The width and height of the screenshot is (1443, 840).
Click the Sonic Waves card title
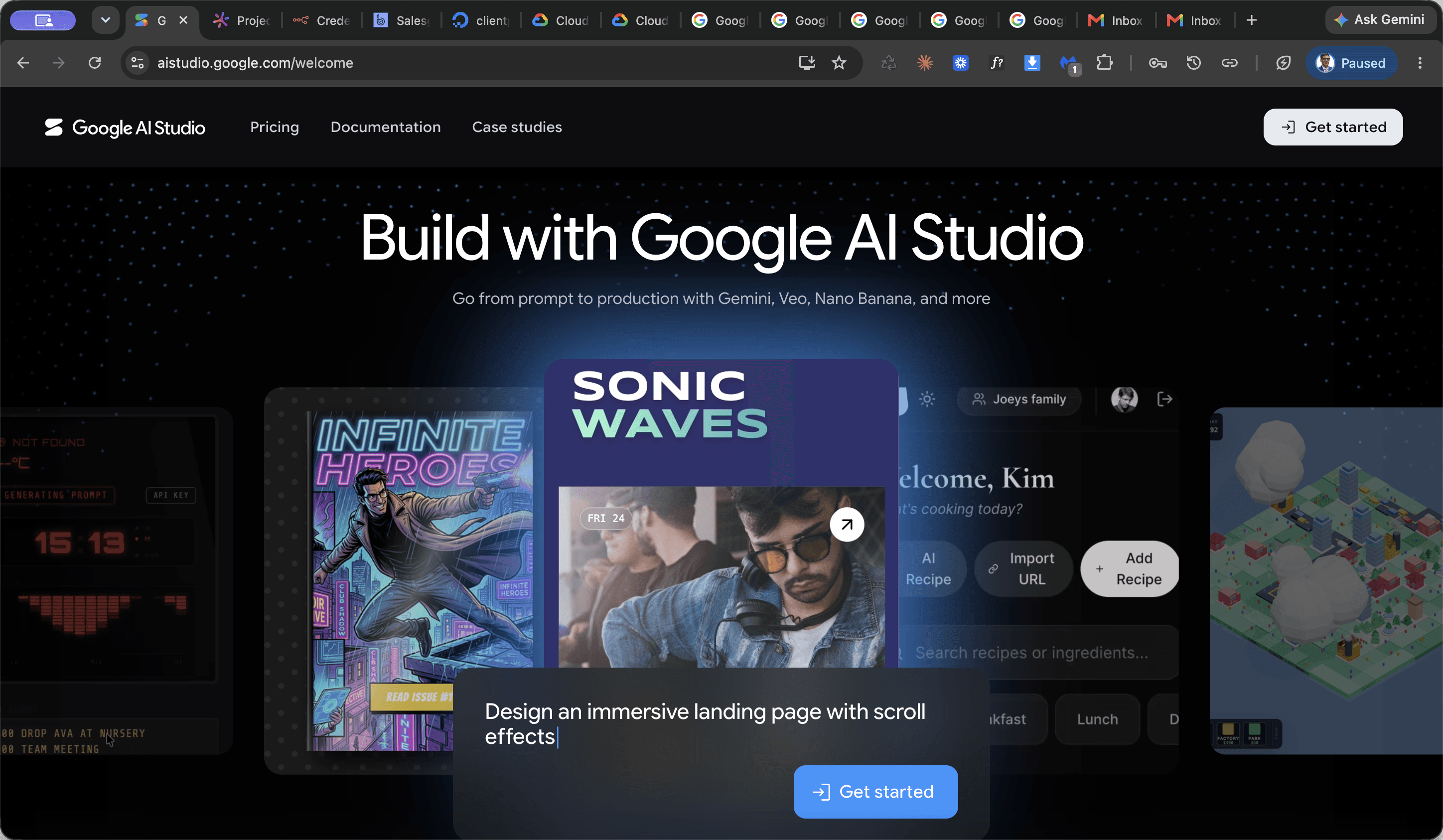pyautogui.click(x=670, y=404)
